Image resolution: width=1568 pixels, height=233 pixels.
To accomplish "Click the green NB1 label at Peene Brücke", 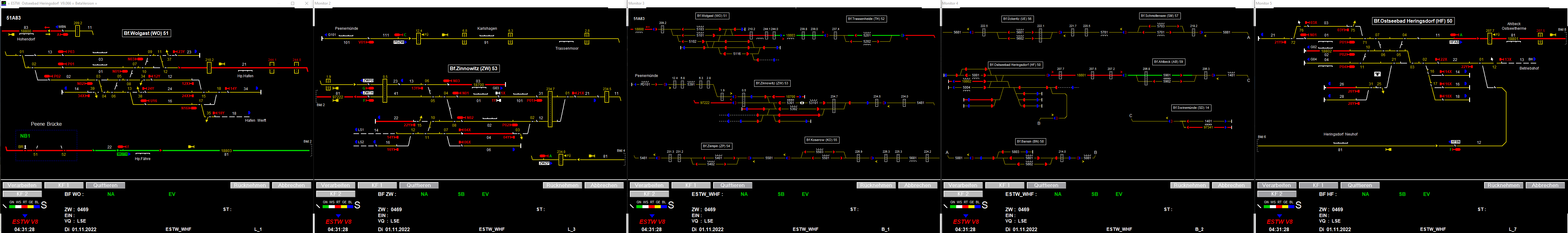I will coord(25,136).
